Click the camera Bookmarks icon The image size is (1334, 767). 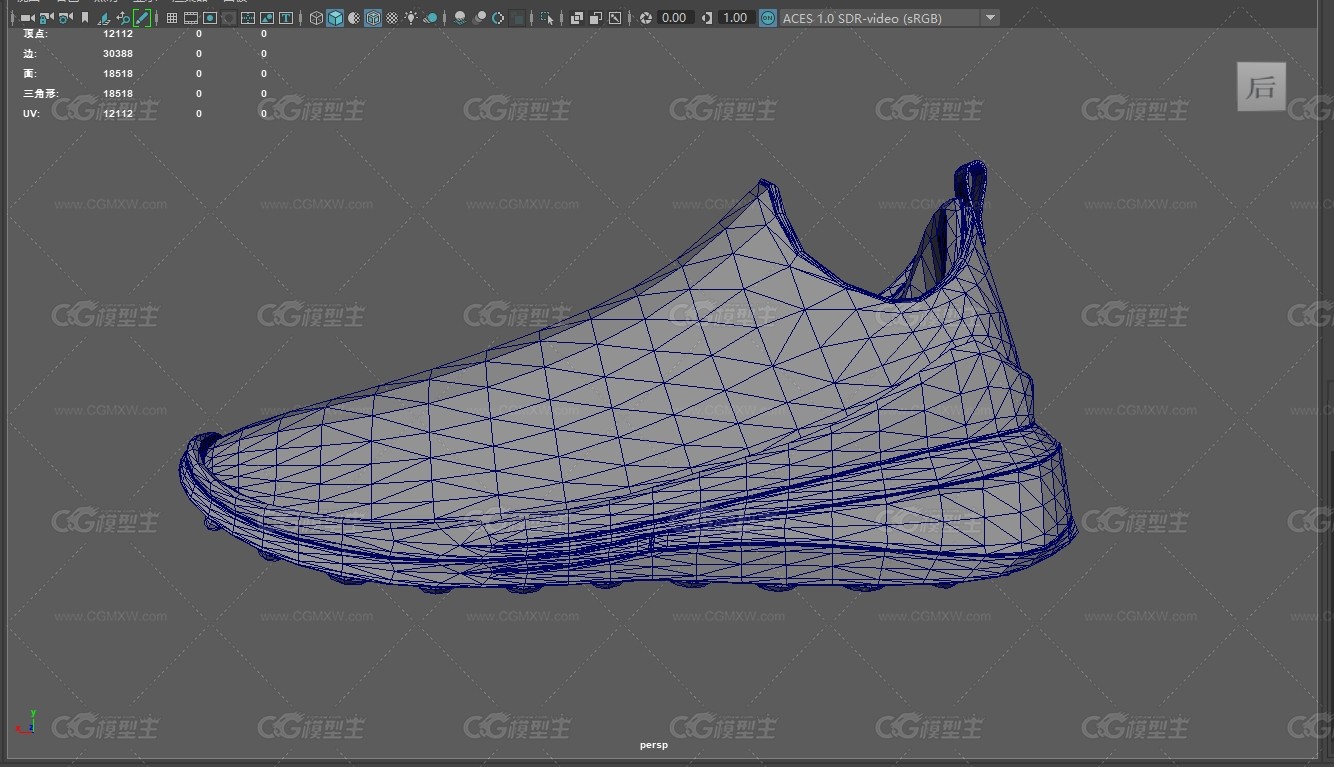(85, 18)
